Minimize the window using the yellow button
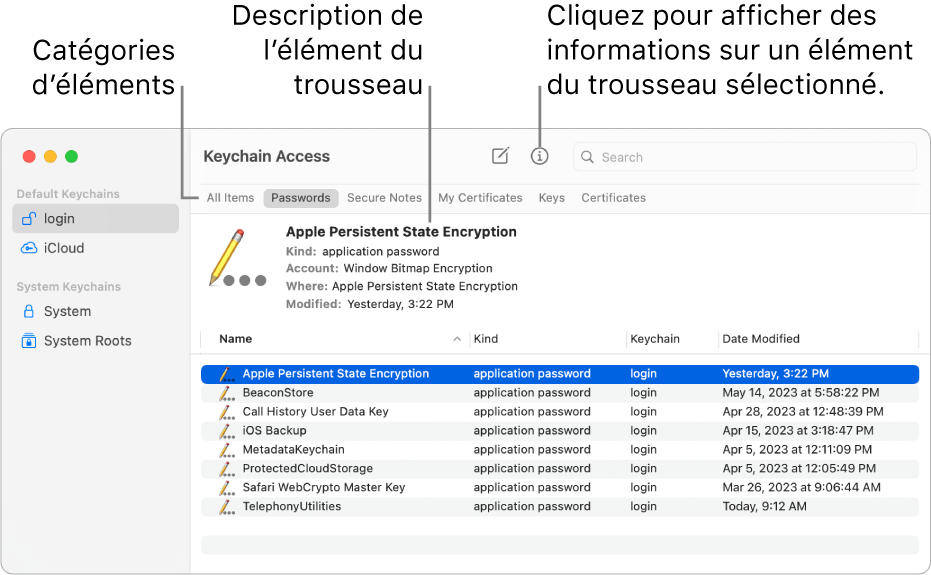Screen dimensions: 931x575 [50, 156]
